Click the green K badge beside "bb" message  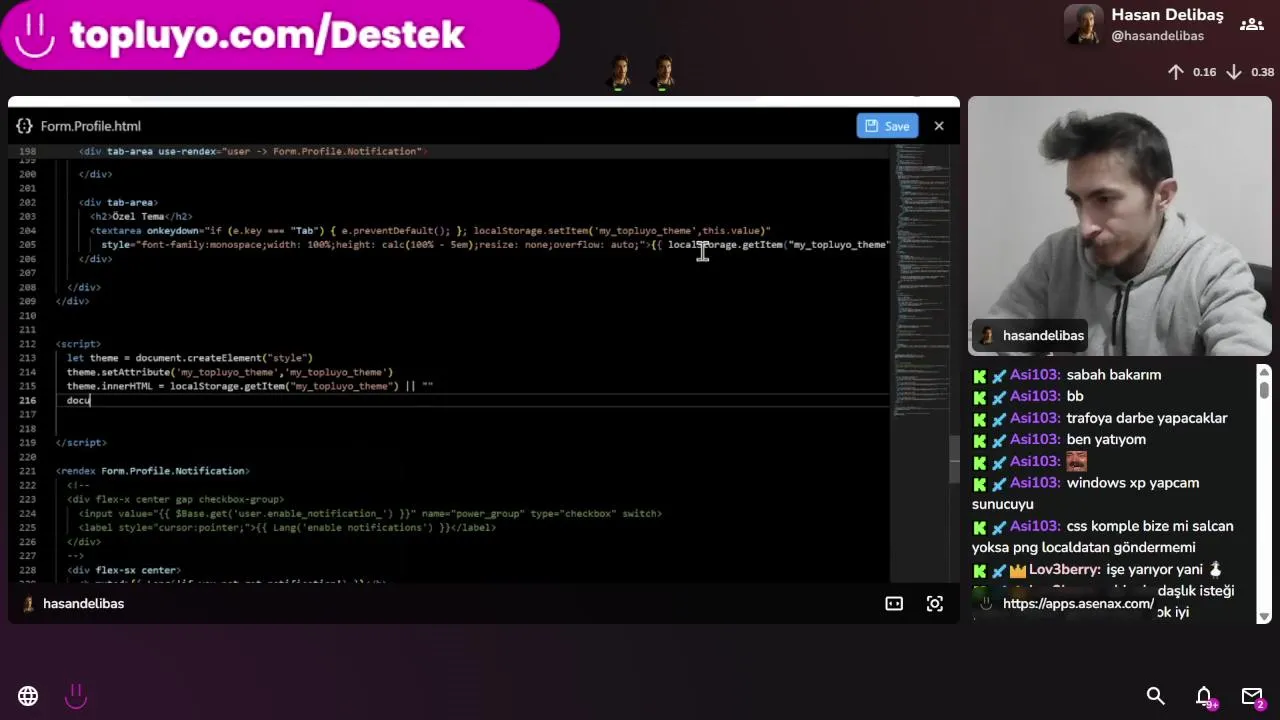click(980, 397)
